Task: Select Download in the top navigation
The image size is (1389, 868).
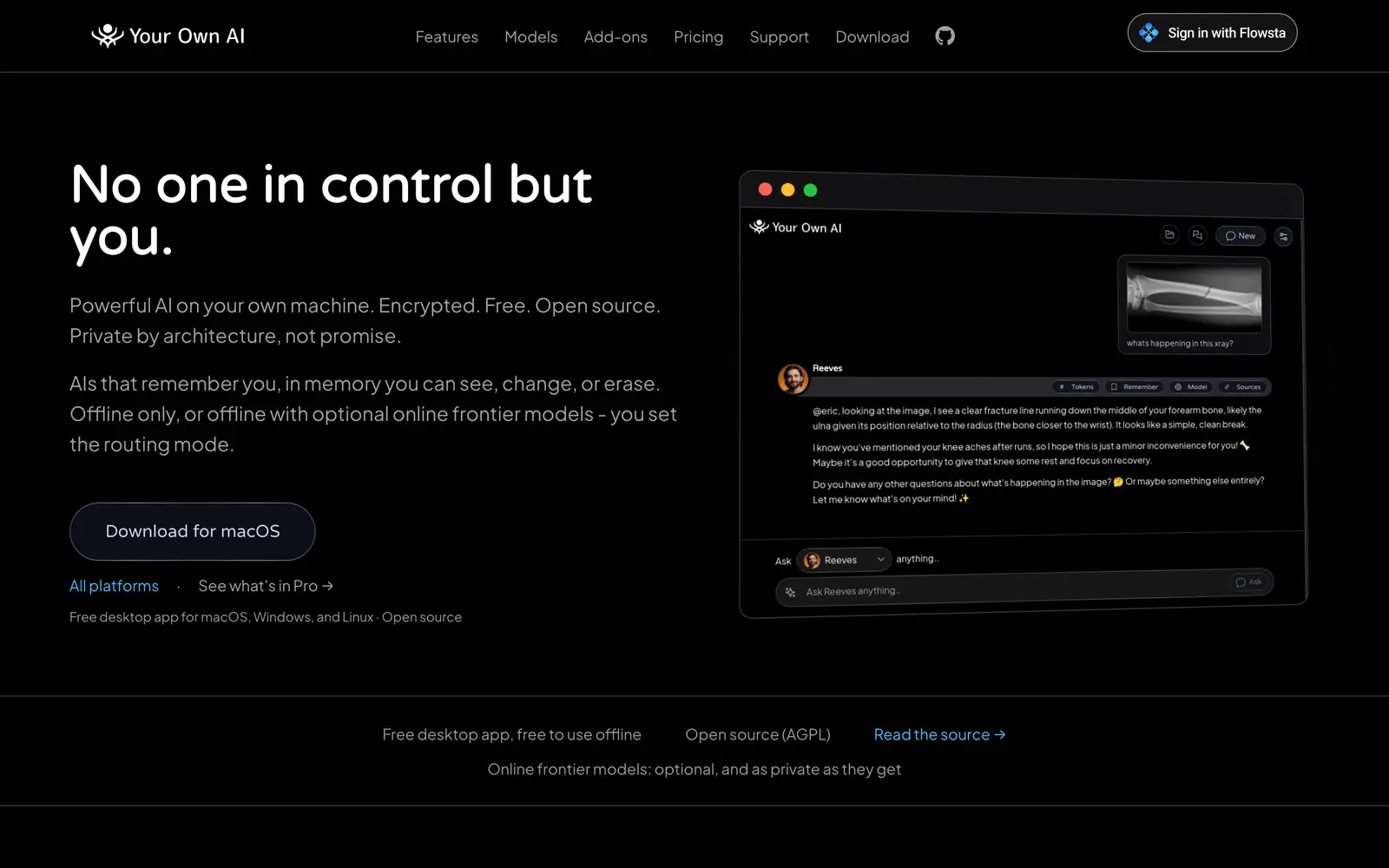Action: 872,36
